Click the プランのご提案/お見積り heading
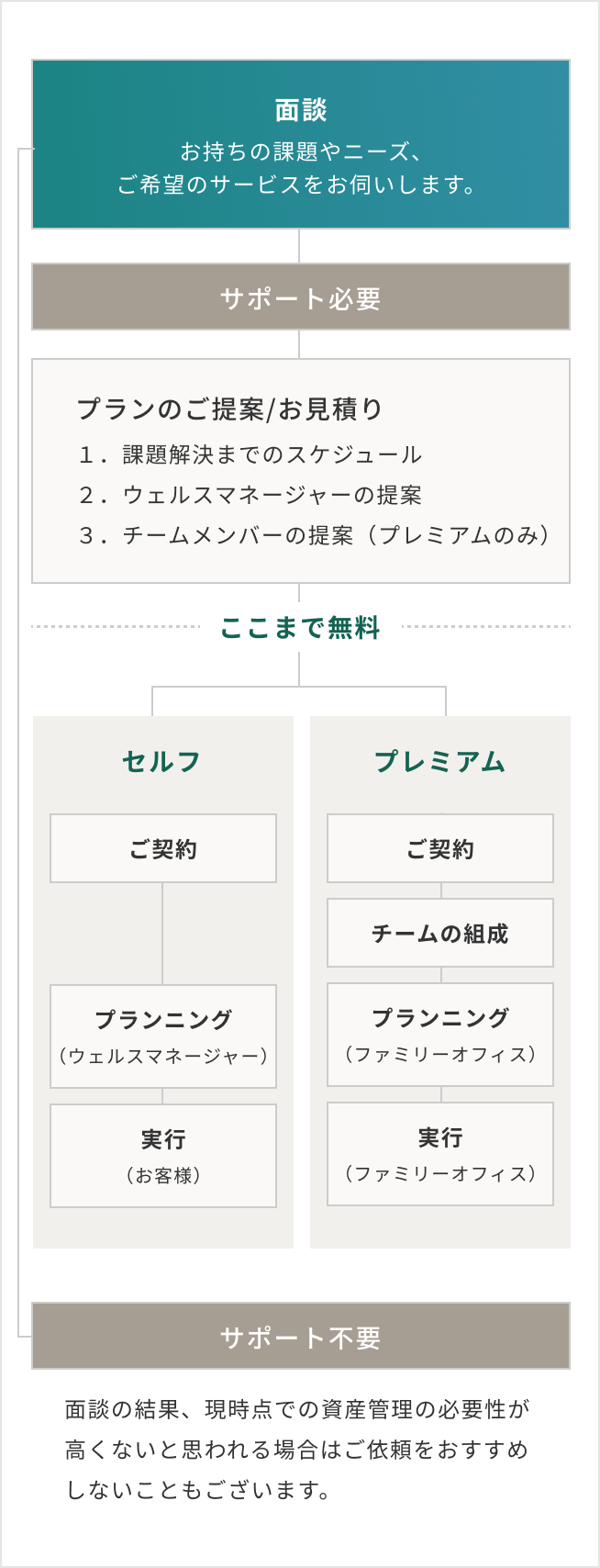 click(229, 409)
